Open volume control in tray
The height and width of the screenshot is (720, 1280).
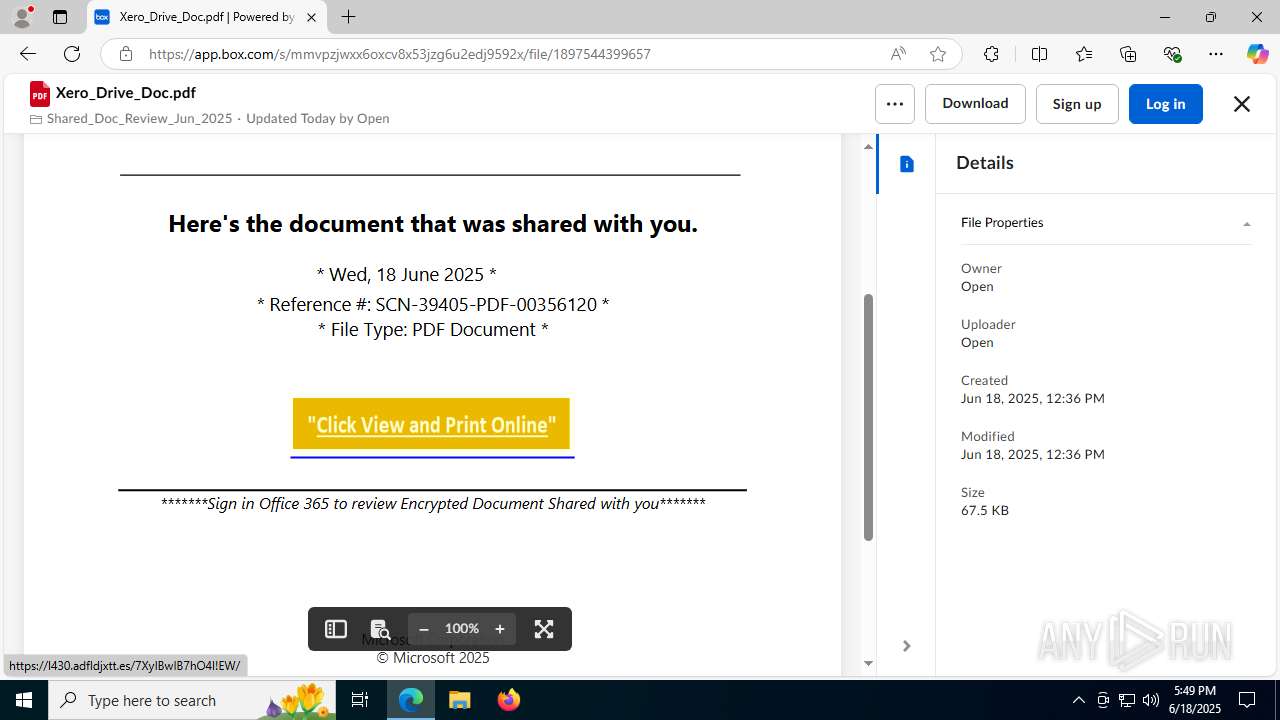(1151, 700)
